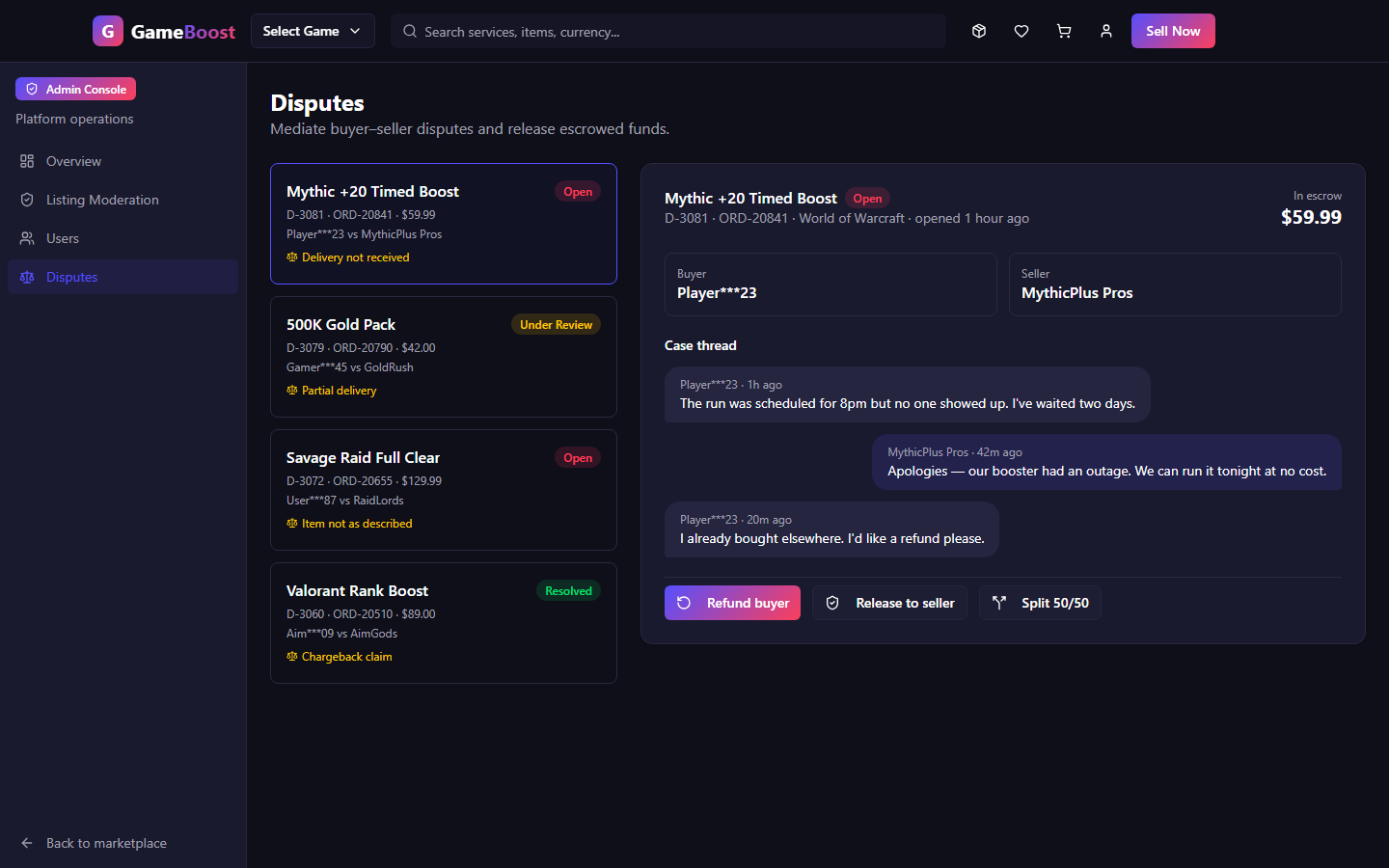Click Open status badge on Mythic +20 list card
Viewport: 1389px width, 868px height.
pos(578,192)
